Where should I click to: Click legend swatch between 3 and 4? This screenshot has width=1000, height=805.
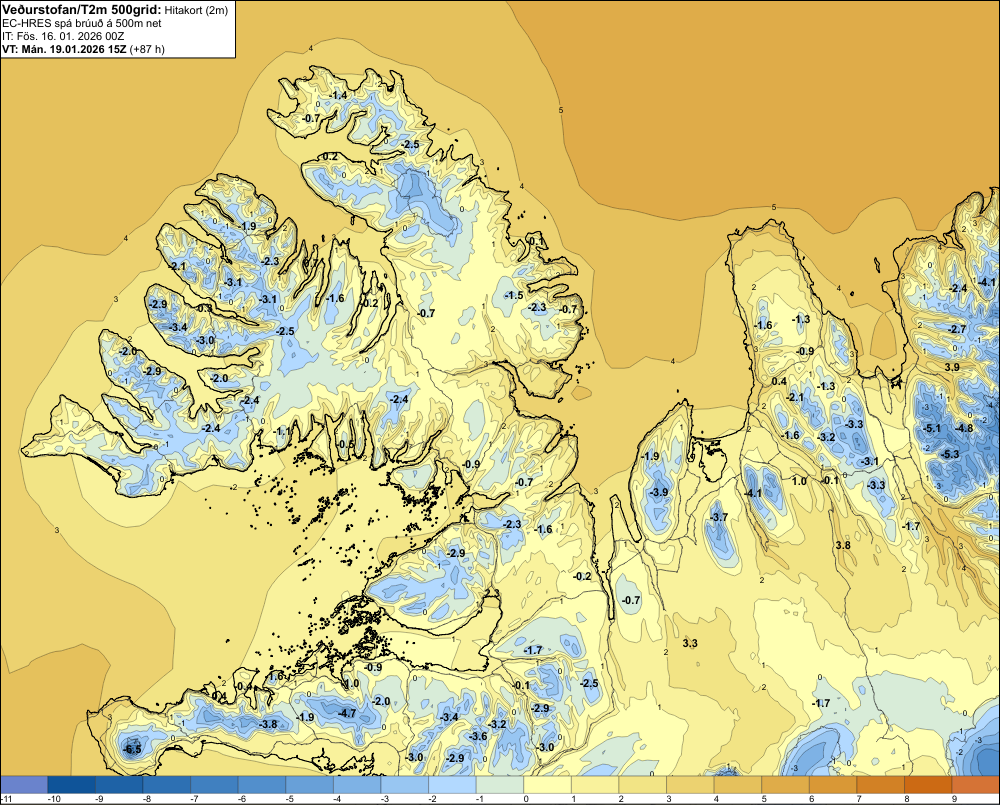690,785
